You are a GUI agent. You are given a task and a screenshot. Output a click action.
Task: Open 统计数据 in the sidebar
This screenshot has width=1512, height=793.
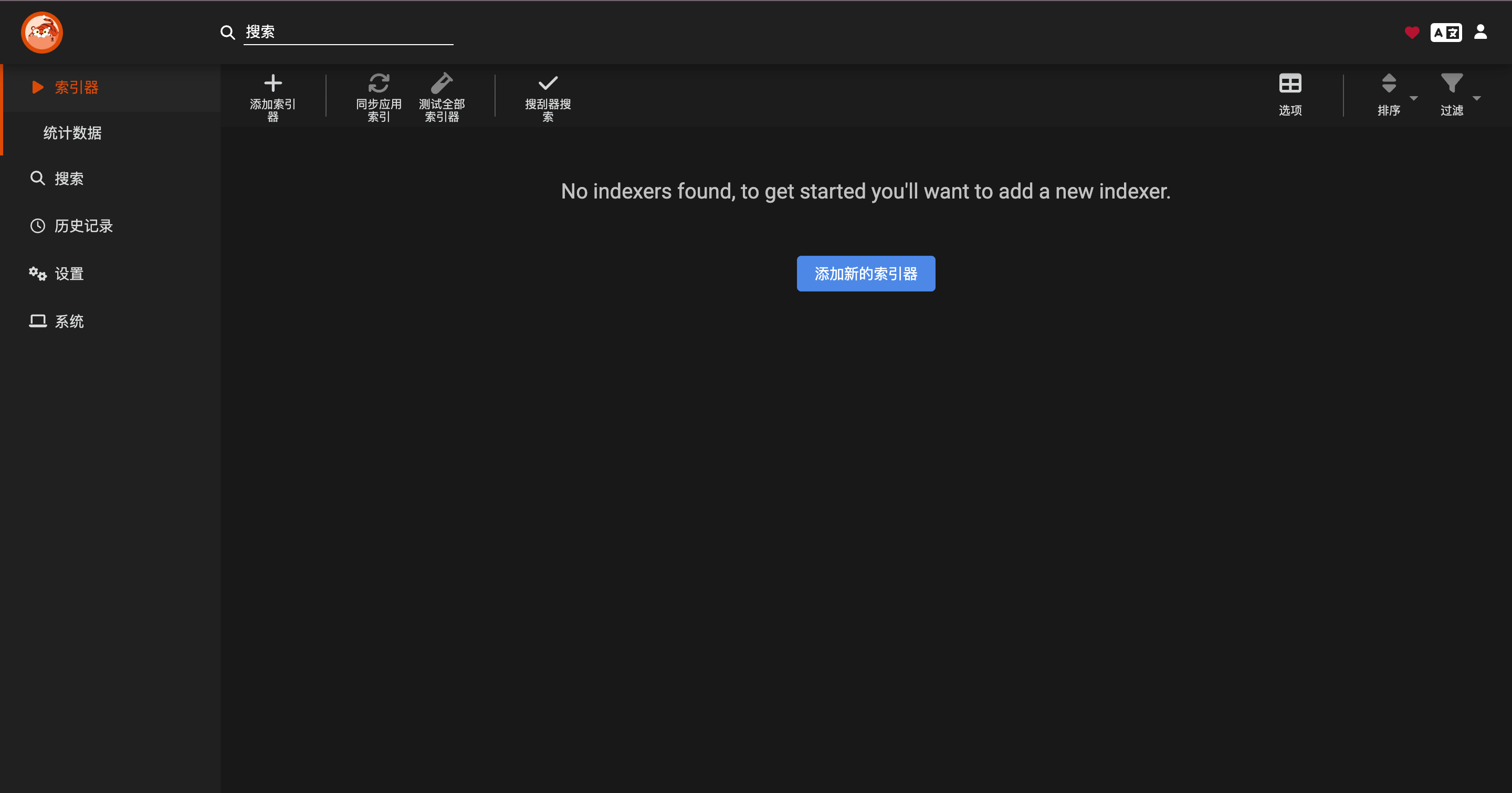pos(72,133)
